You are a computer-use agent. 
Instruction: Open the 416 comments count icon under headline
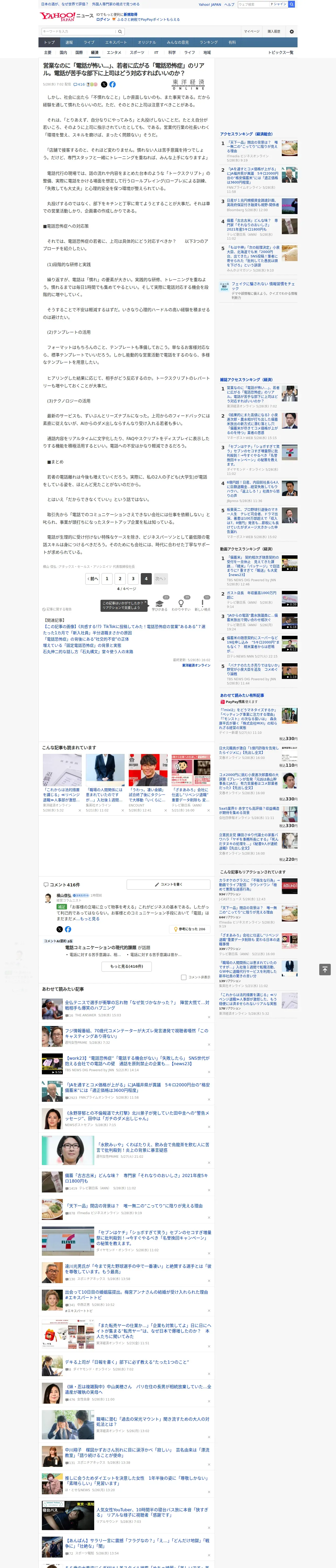click(x=80, y=85)
